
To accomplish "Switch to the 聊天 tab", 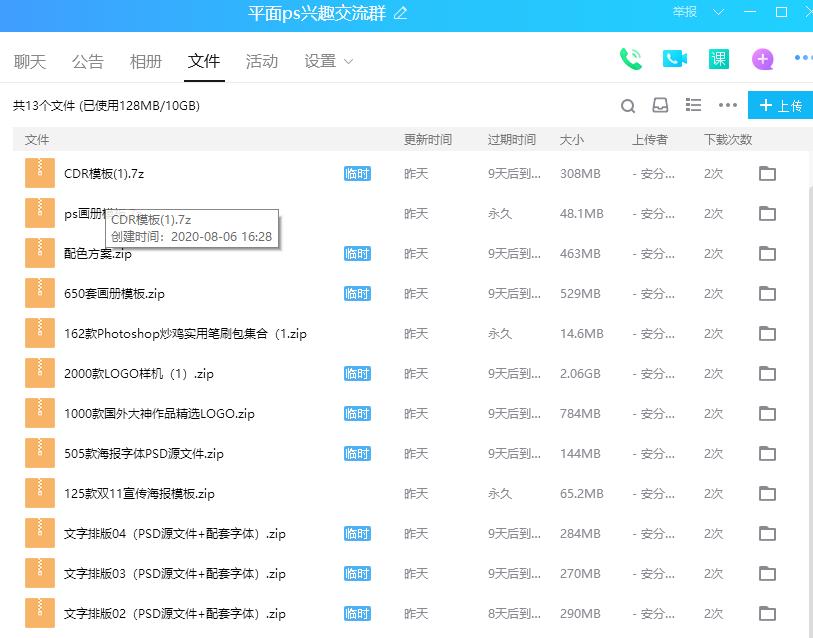I will (29, 61).
